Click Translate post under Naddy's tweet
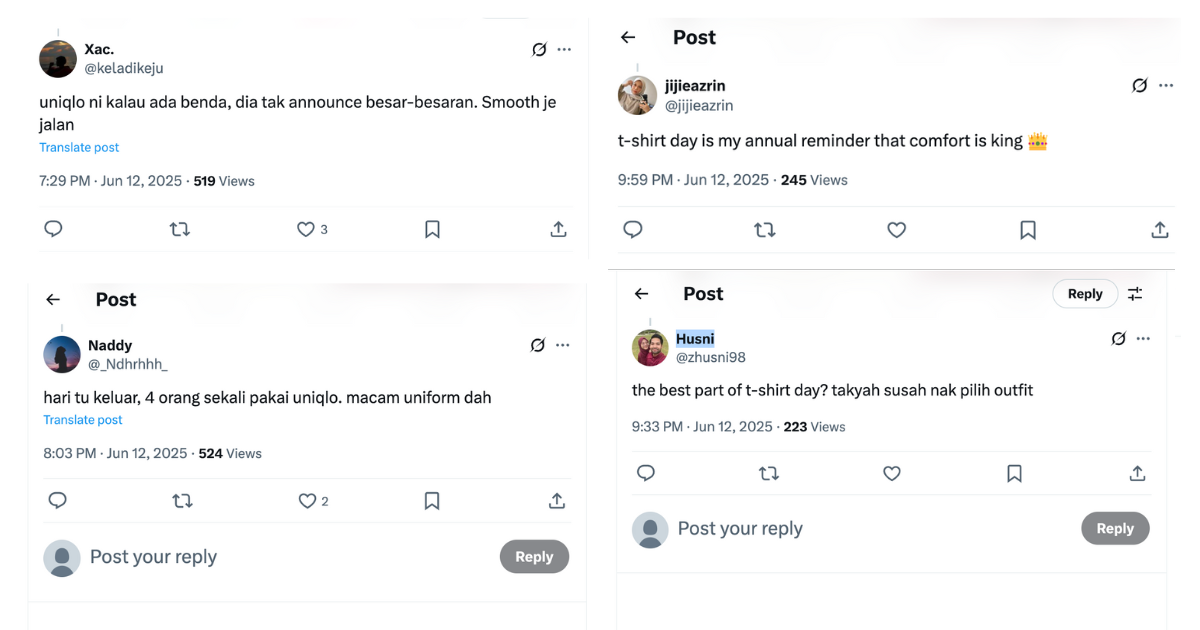 pyautogui.click(x=83, y=420)
